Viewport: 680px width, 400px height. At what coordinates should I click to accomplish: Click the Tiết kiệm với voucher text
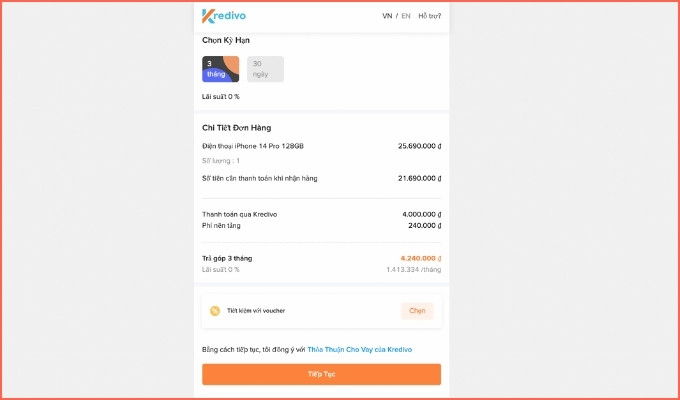pyautogui.click(x=256, y=311)
